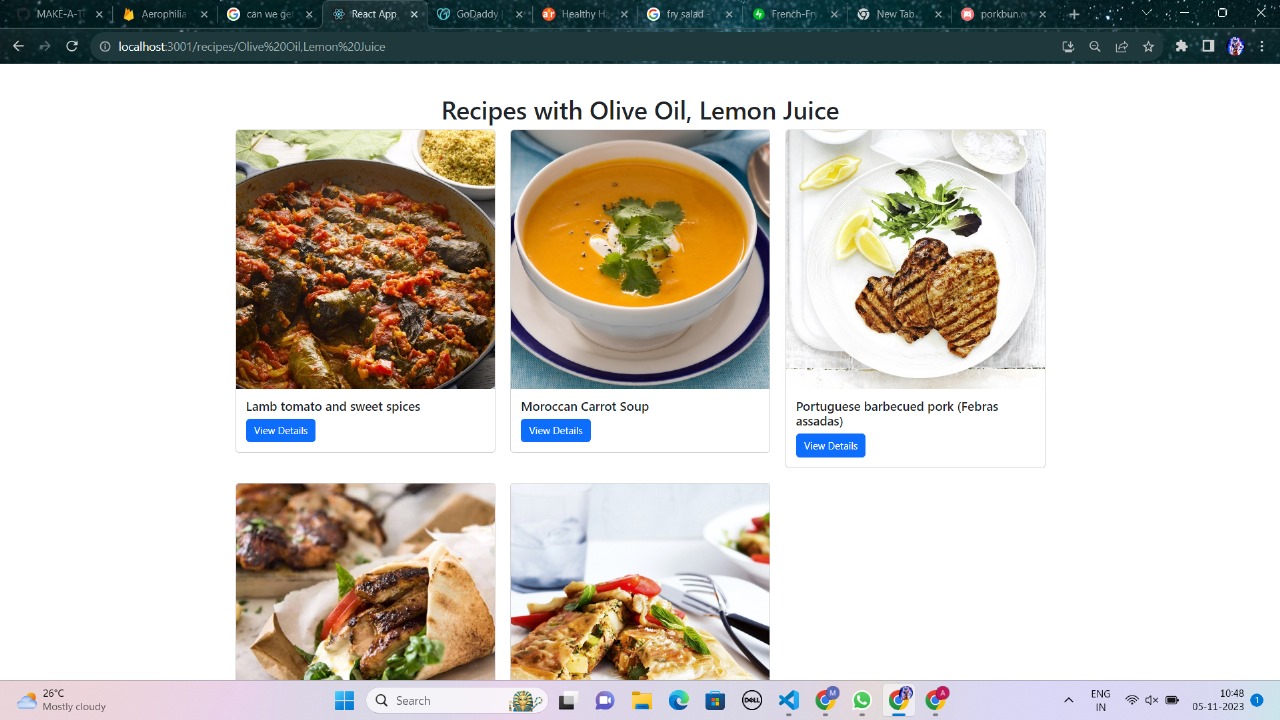Click 'Lamb tomato and sweet spices' title
The image size is (1280, 720).
coord(333,407)
